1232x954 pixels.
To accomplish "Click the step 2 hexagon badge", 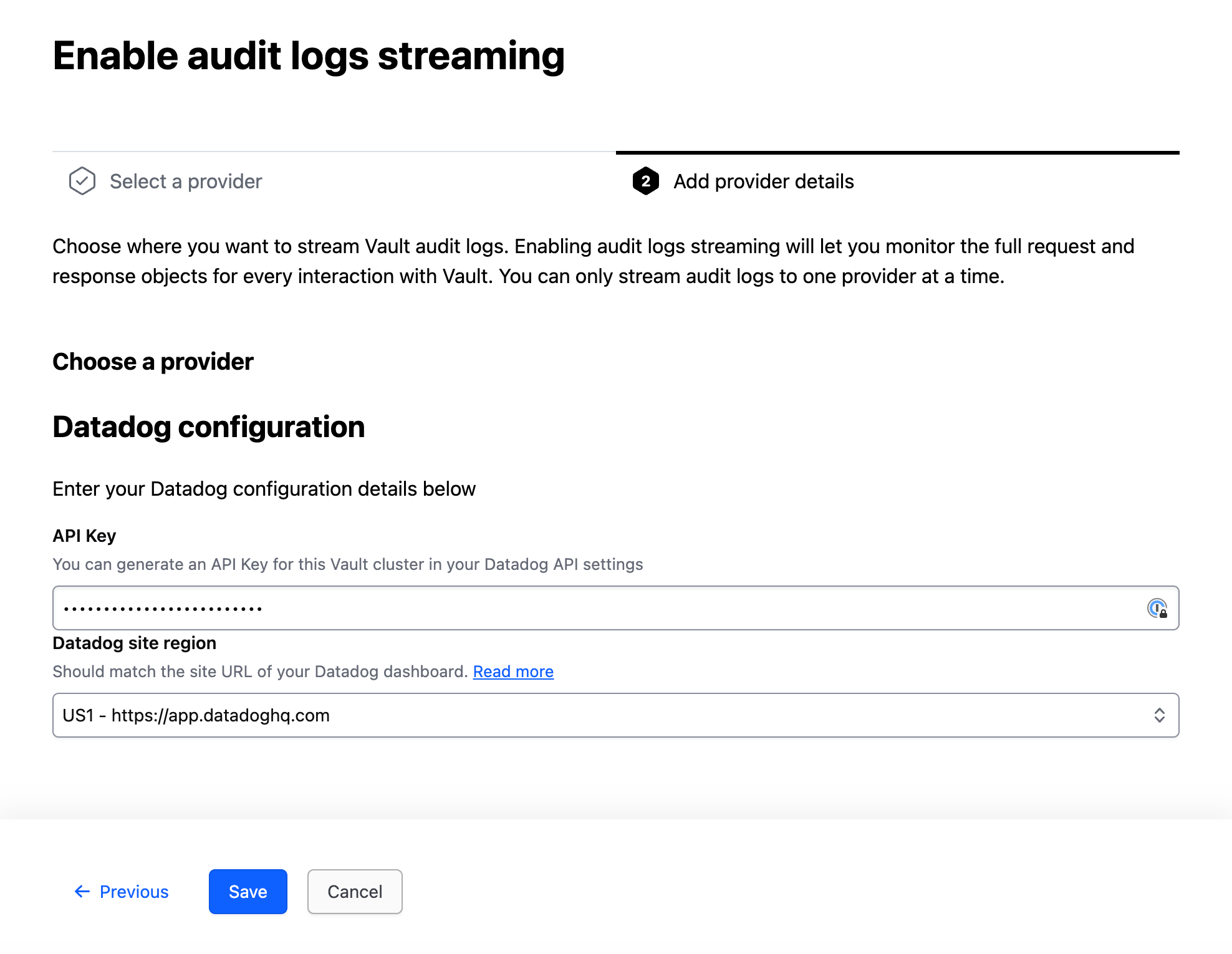I will click(645, 181).
